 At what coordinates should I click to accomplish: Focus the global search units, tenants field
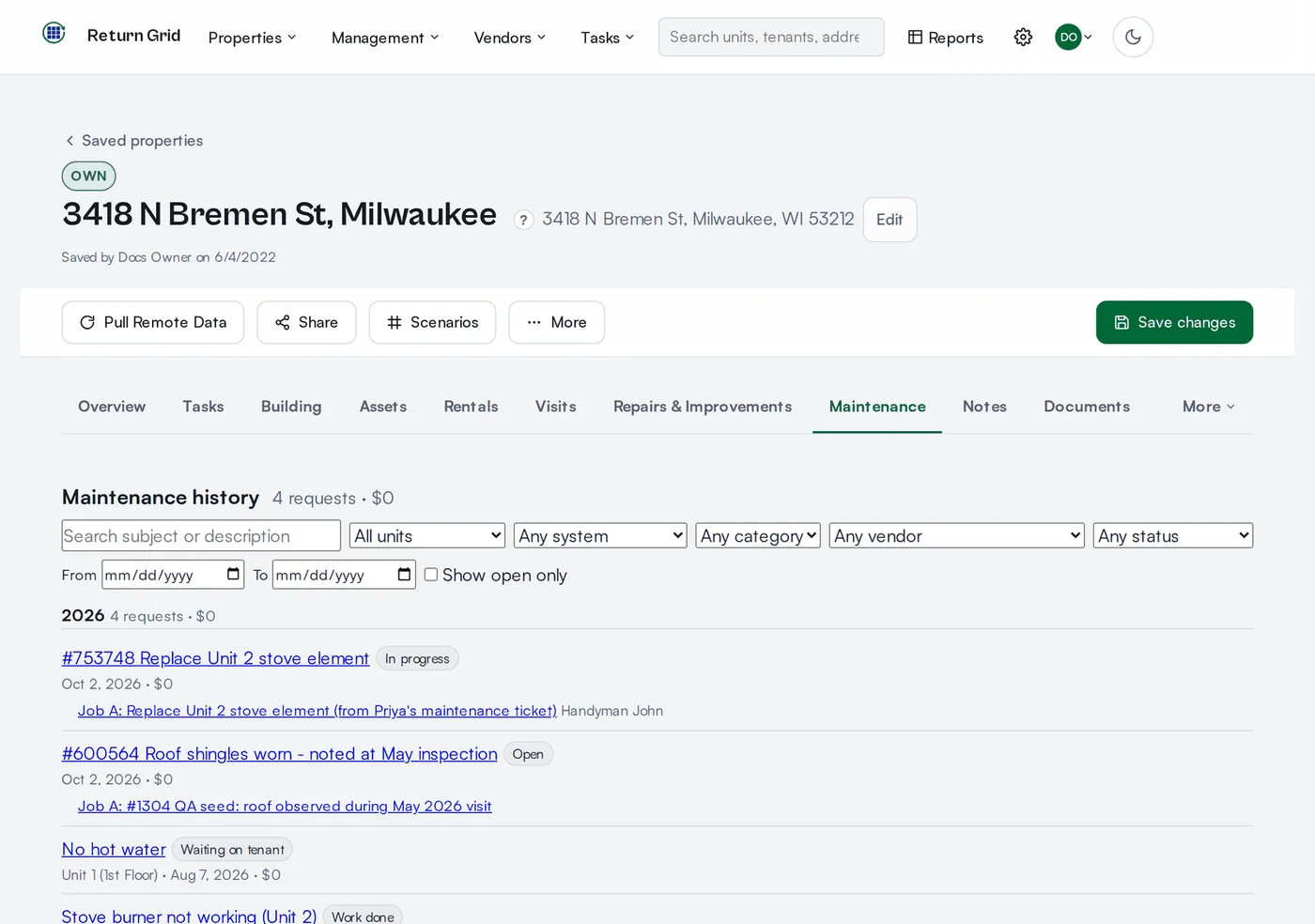(x=771, y=37)
